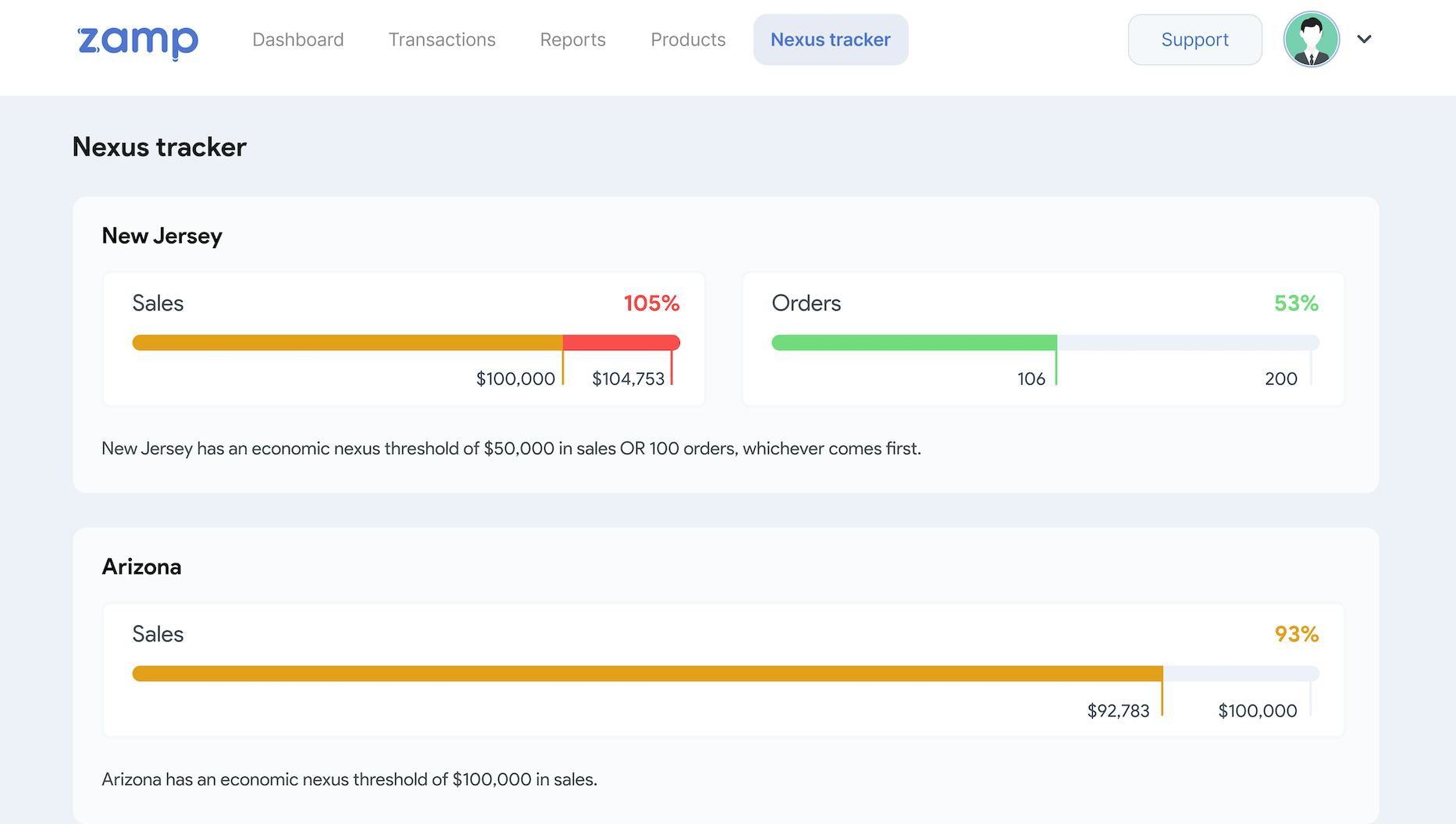Image resolution: width=1456 pixels, height=824 pixels.
Task: Click the Nexus tracker page title
Action: click(158, 147)
